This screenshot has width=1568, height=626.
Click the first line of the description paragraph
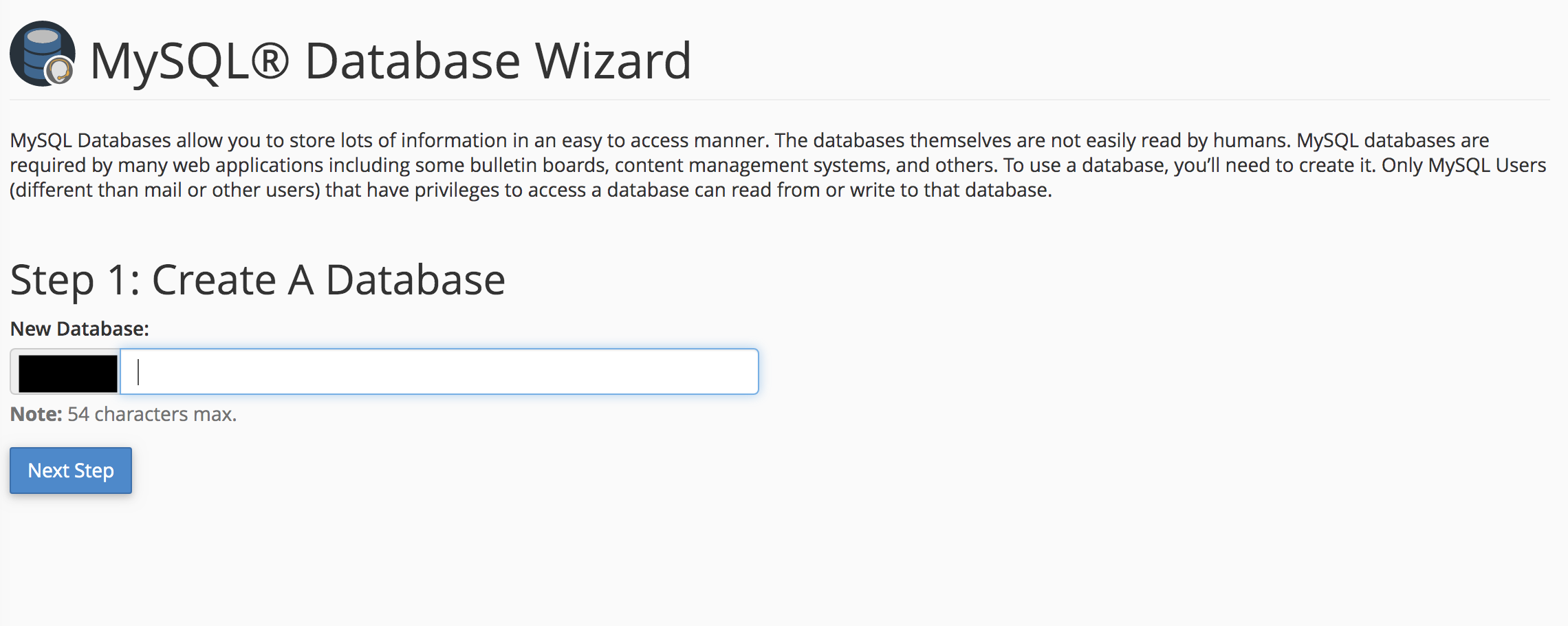750,140
